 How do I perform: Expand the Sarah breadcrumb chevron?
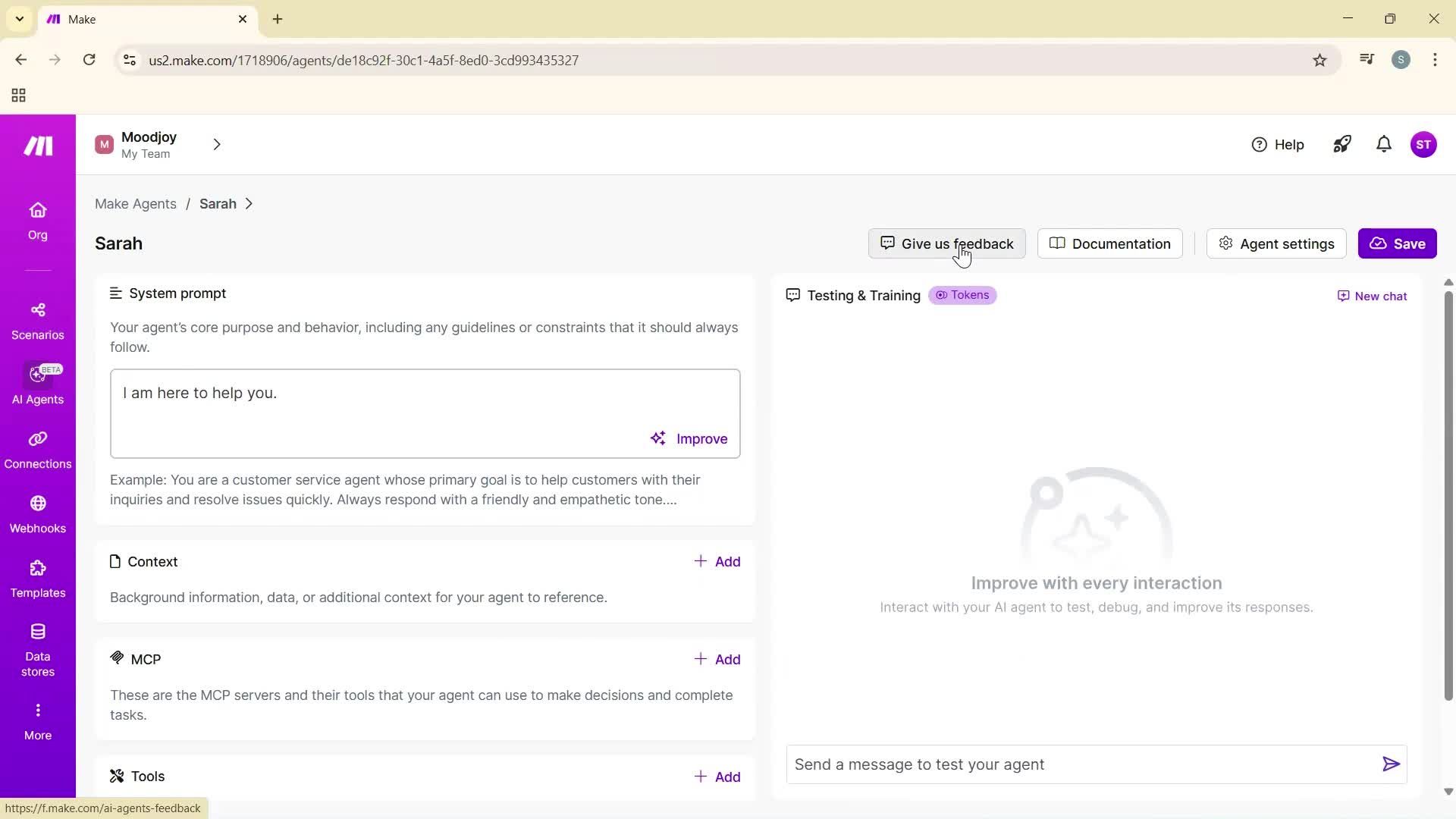[249, 204]
